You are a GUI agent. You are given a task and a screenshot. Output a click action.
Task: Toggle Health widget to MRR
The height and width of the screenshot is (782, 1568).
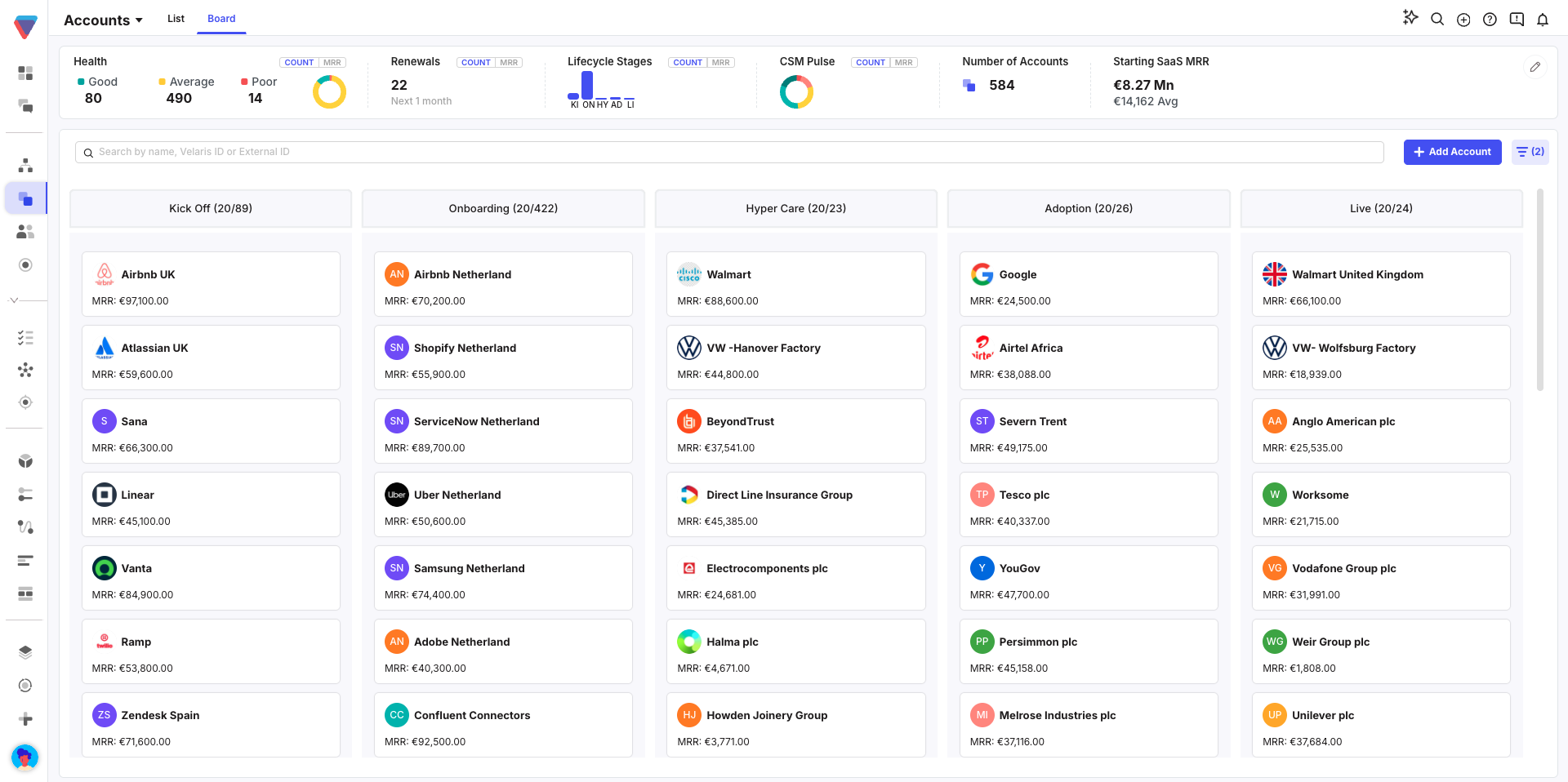(x=332, y=63)
